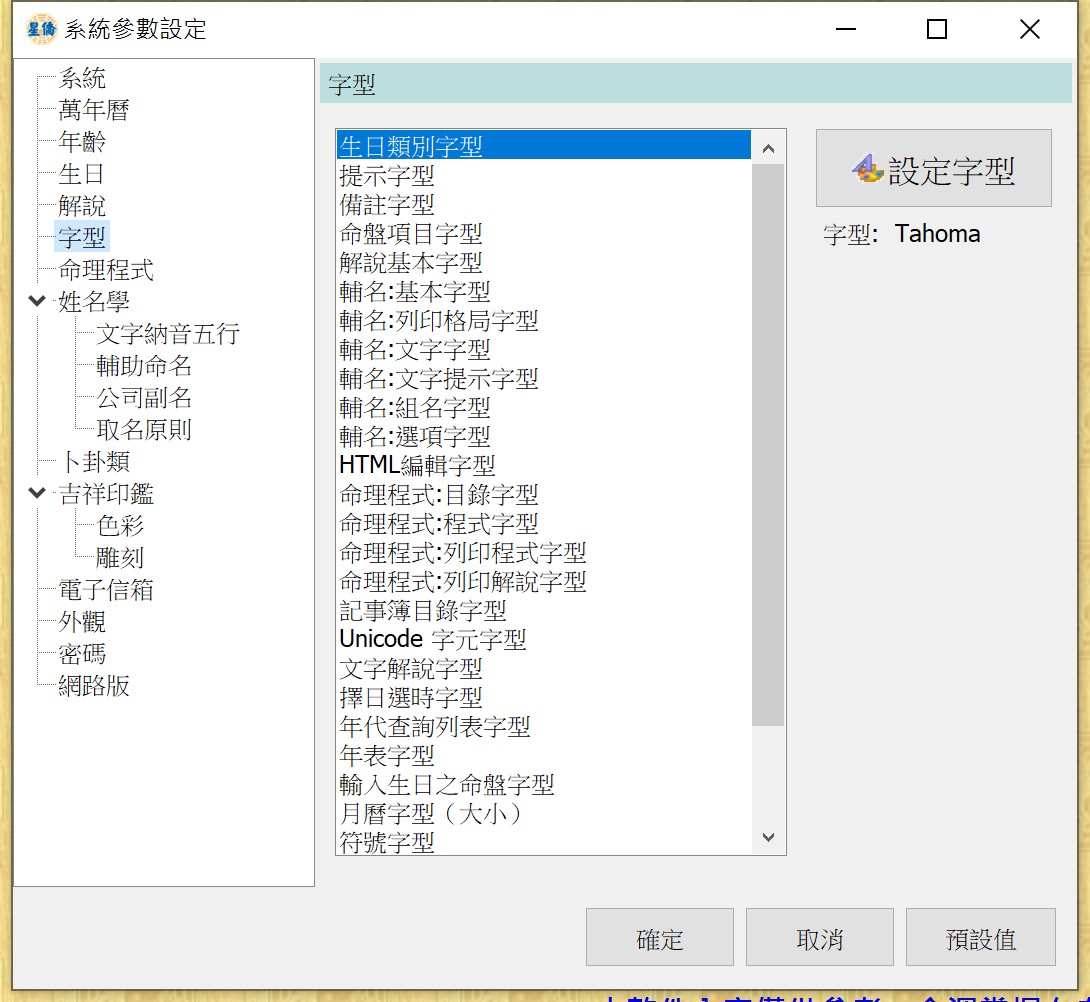The width and height of the screenshot is (1090, 1002).
Task: Choose 提示字型 in the font list
Action: click(x=387, y=176)
